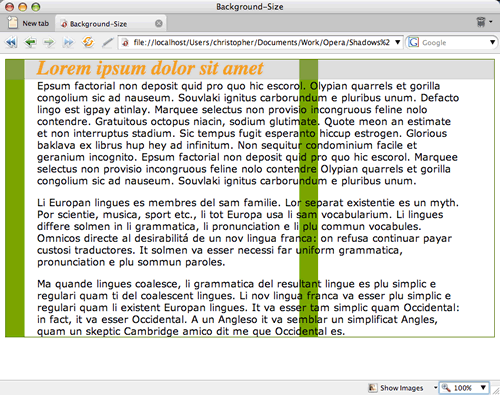Switch to the New tab tab

(28, 23)
